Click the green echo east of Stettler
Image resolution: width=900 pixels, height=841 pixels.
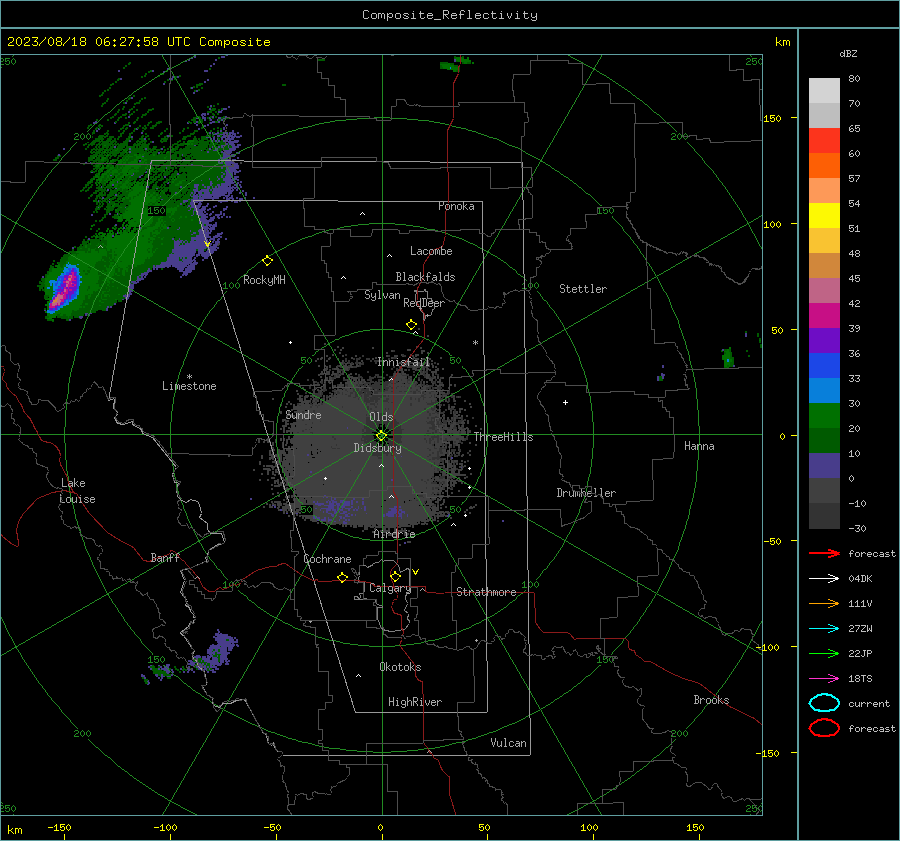coord(728,357)
